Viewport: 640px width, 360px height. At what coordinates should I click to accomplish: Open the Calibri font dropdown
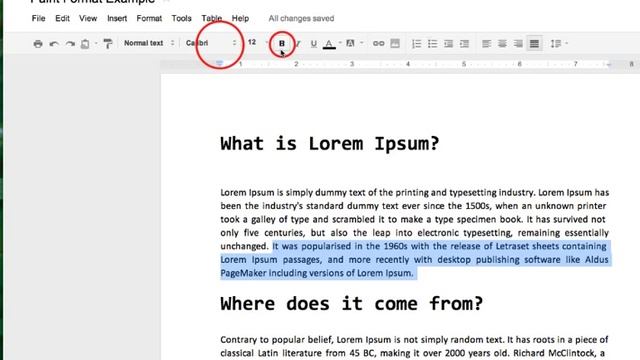[x=211, y=43]
